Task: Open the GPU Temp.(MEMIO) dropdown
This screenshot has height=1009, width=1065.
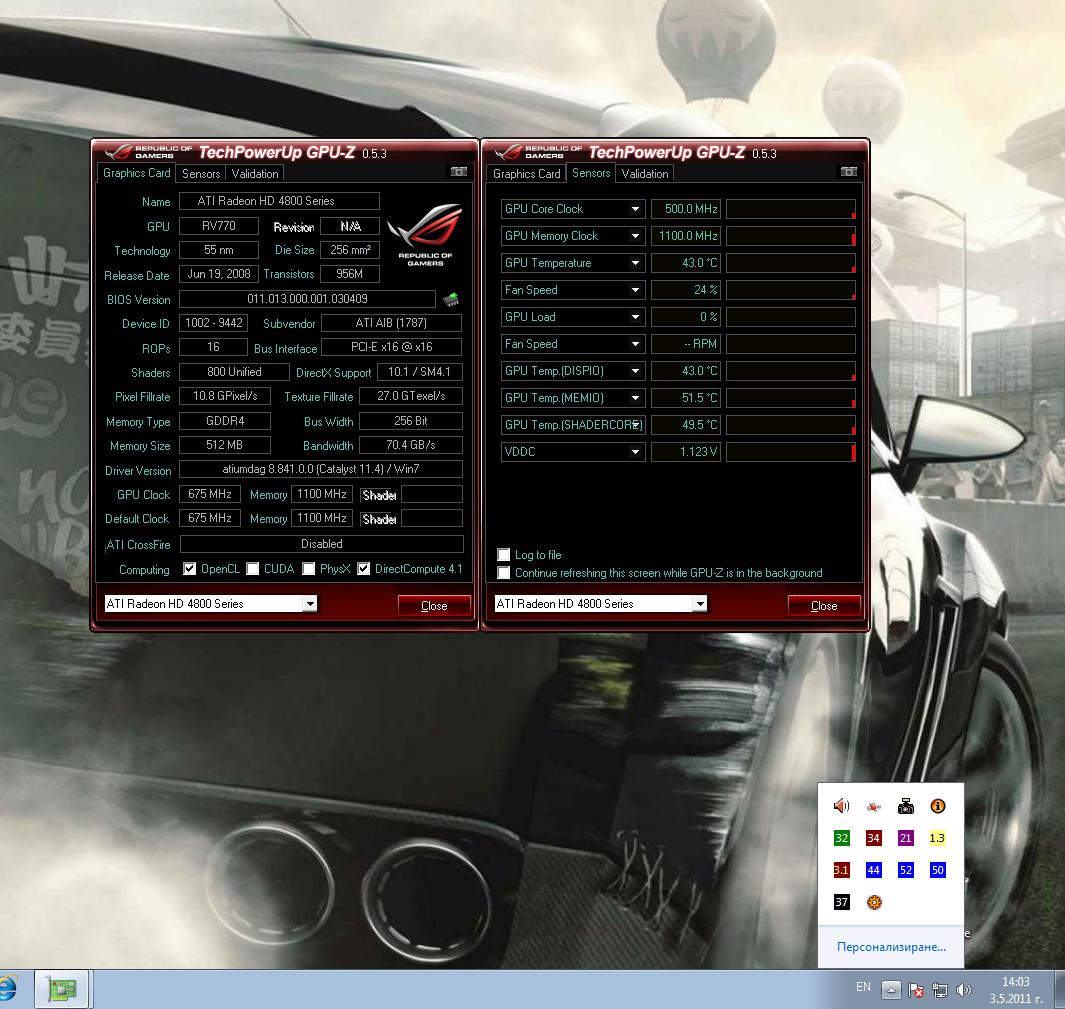Action: click(x=635, y=398)
